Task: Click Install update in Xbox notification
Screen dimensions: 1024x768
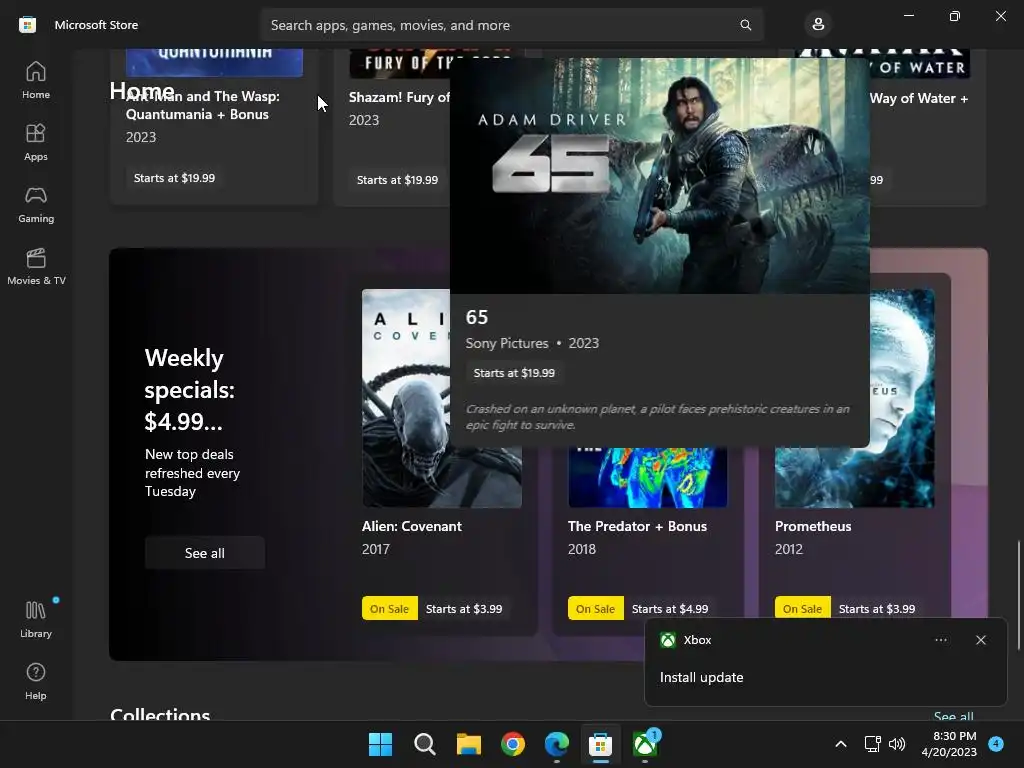Action: [701, 677]
